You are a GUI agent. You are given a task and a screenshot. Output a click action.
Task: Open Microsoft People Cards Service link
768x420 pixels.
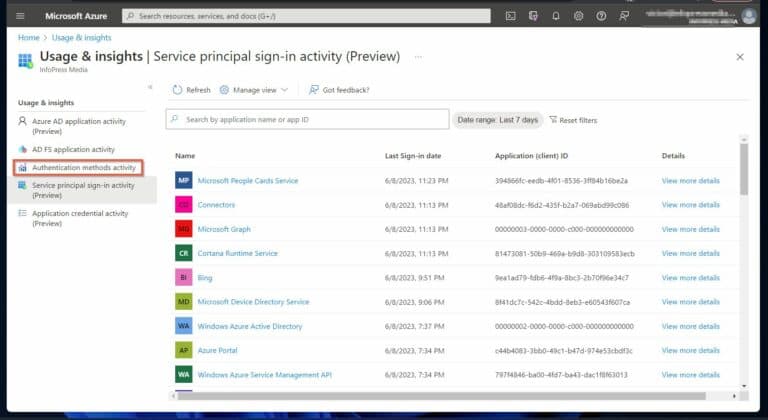click(248, 180)
